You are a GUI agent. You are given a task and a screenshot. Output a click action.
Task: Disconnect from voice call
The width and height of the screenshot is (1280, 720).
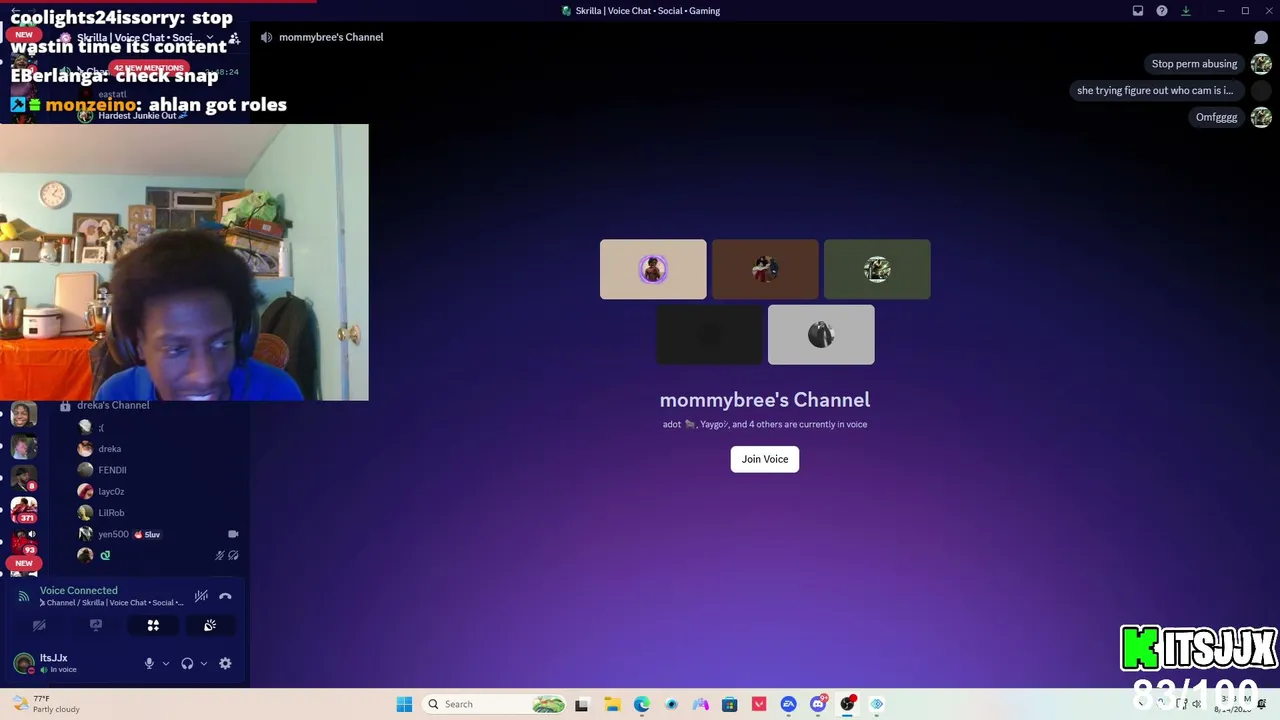pos(225,596)
